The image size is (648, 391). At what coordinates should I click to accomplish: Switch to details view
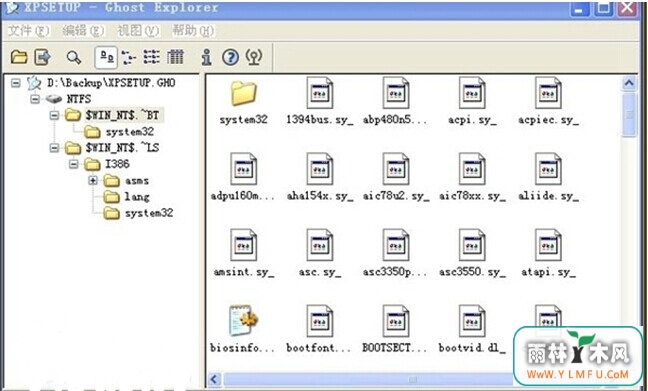(x=175, y=57)
